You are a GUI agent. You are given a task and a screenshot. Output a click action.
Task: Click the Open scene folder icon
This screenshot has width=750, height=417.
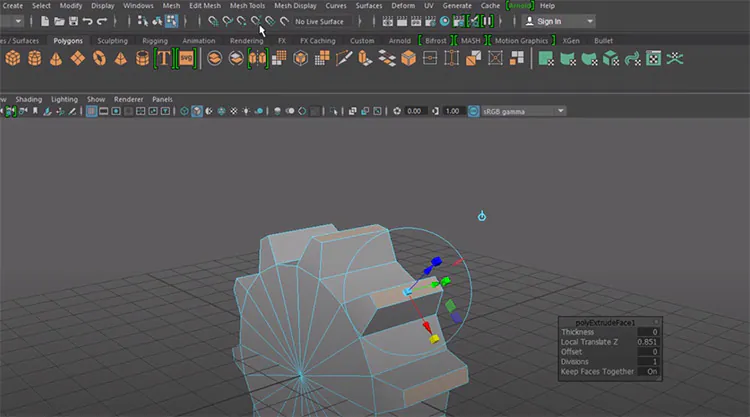pyautogui.click(x=59, y=21)
